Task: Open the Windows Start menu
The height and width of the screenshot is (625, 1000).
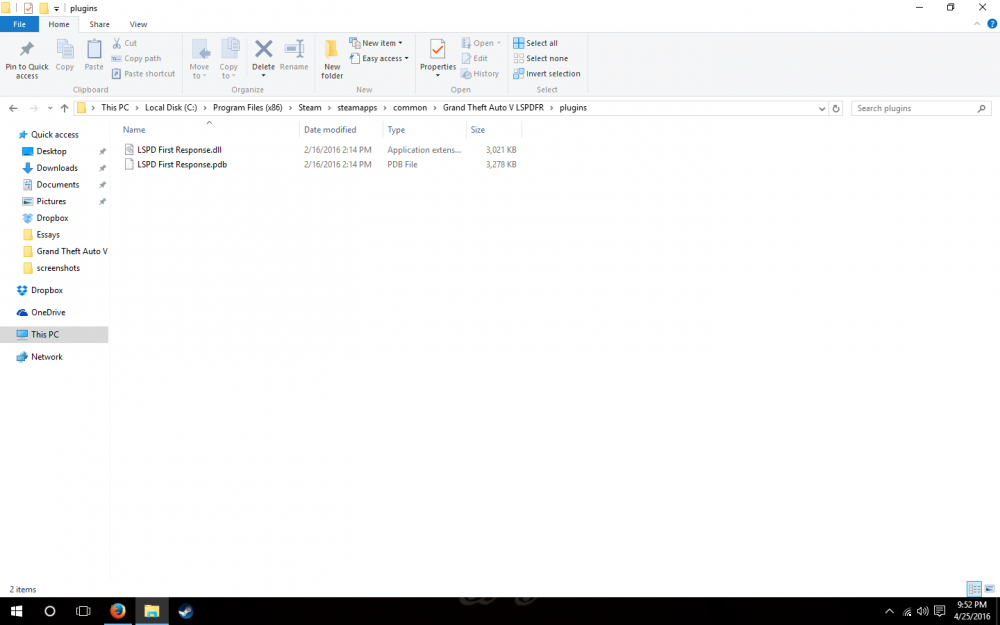Action: 17,611
